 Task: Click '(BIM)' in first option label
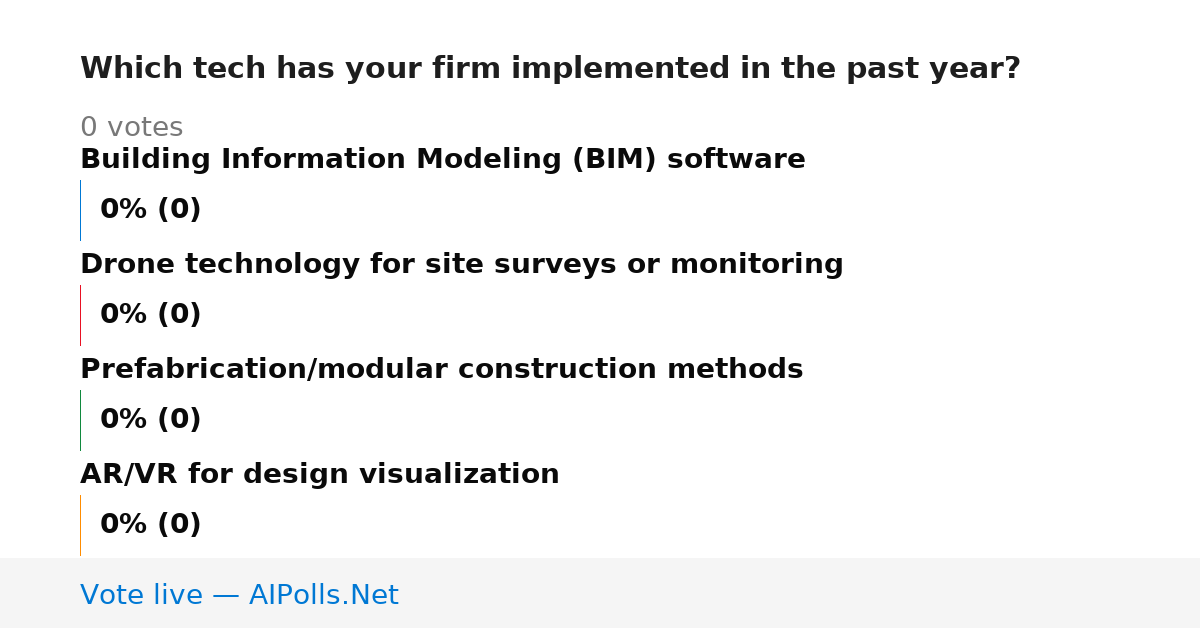pos(614,160)
